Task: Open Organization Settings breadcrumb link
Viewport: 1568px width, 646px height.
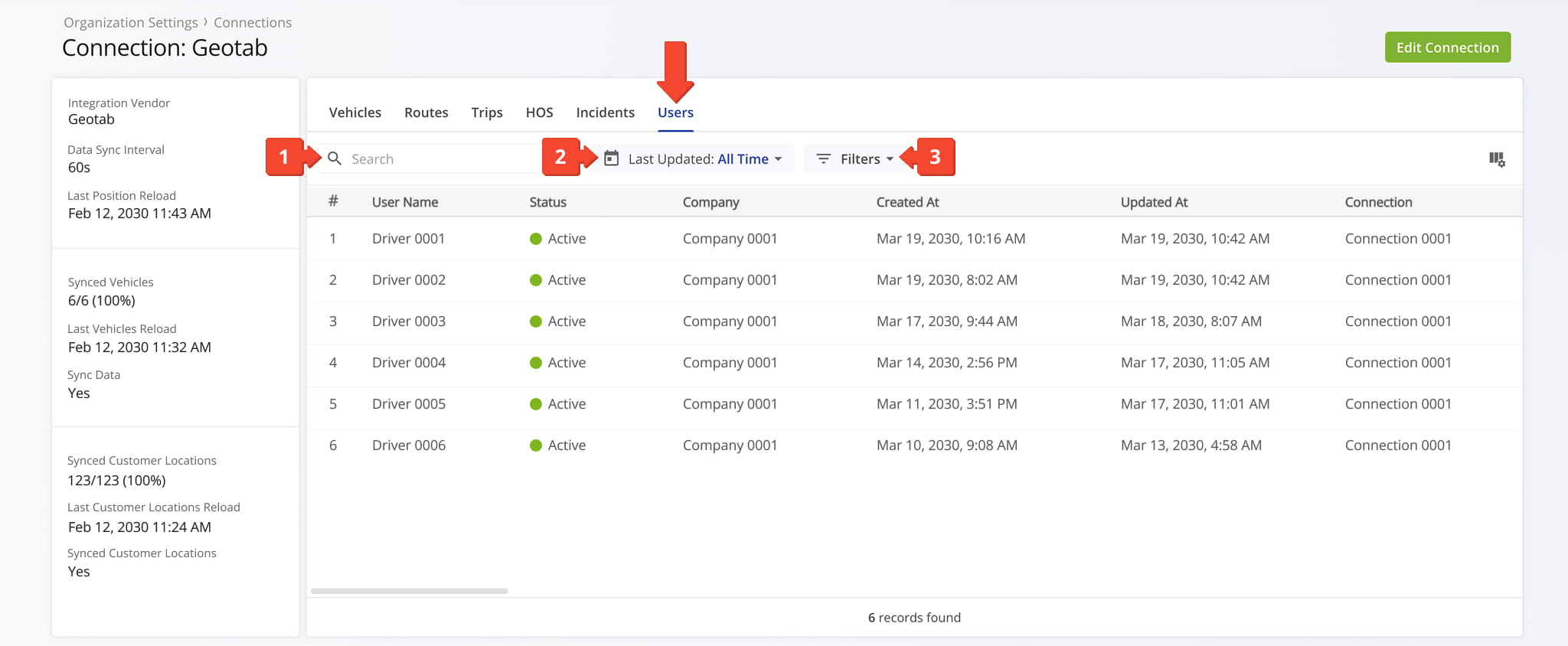Action: pos(131,22)
